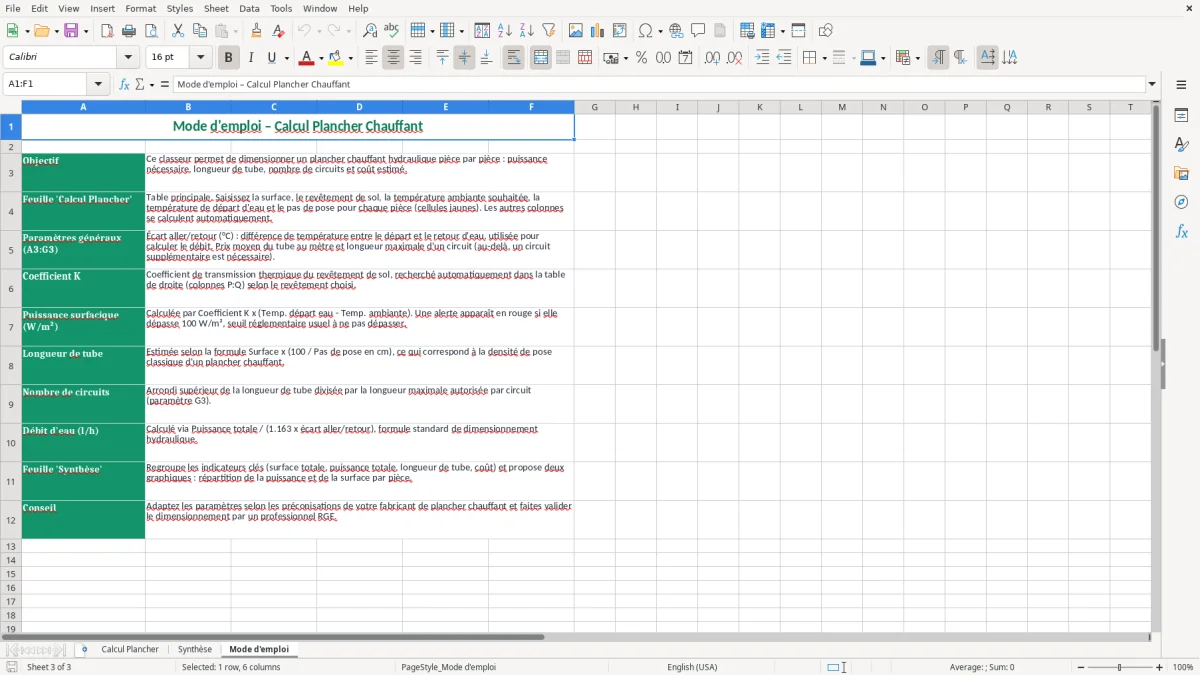The width and height of the screenshot is (1200, 675).
Task: Click the zoom out minus button
Action: [1081, 667]
